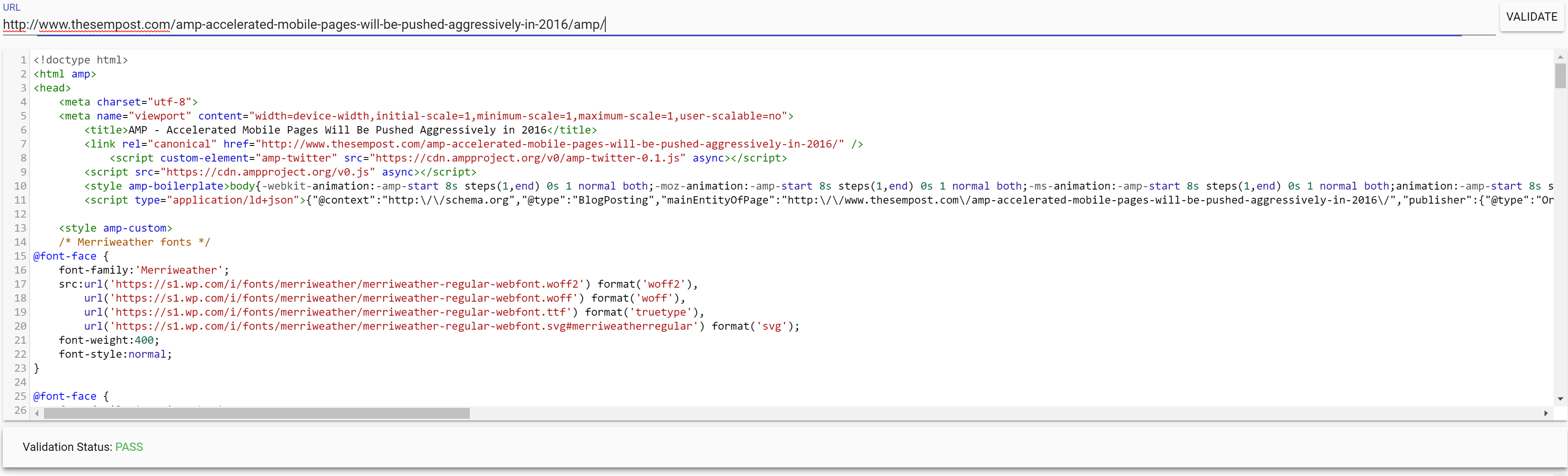Viewport: 1568px width, 476px height.
Task: Click the Merriweather fonts comment line
Action: pos(134,242)
